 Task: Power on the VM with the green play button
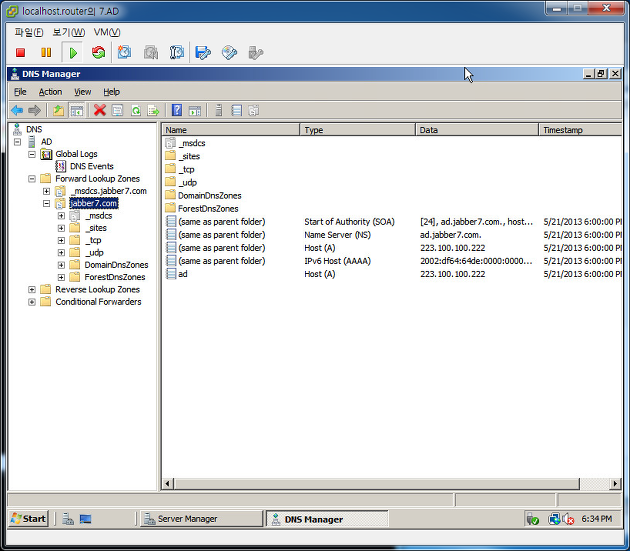pyautogui.click(x=73, y=53)
